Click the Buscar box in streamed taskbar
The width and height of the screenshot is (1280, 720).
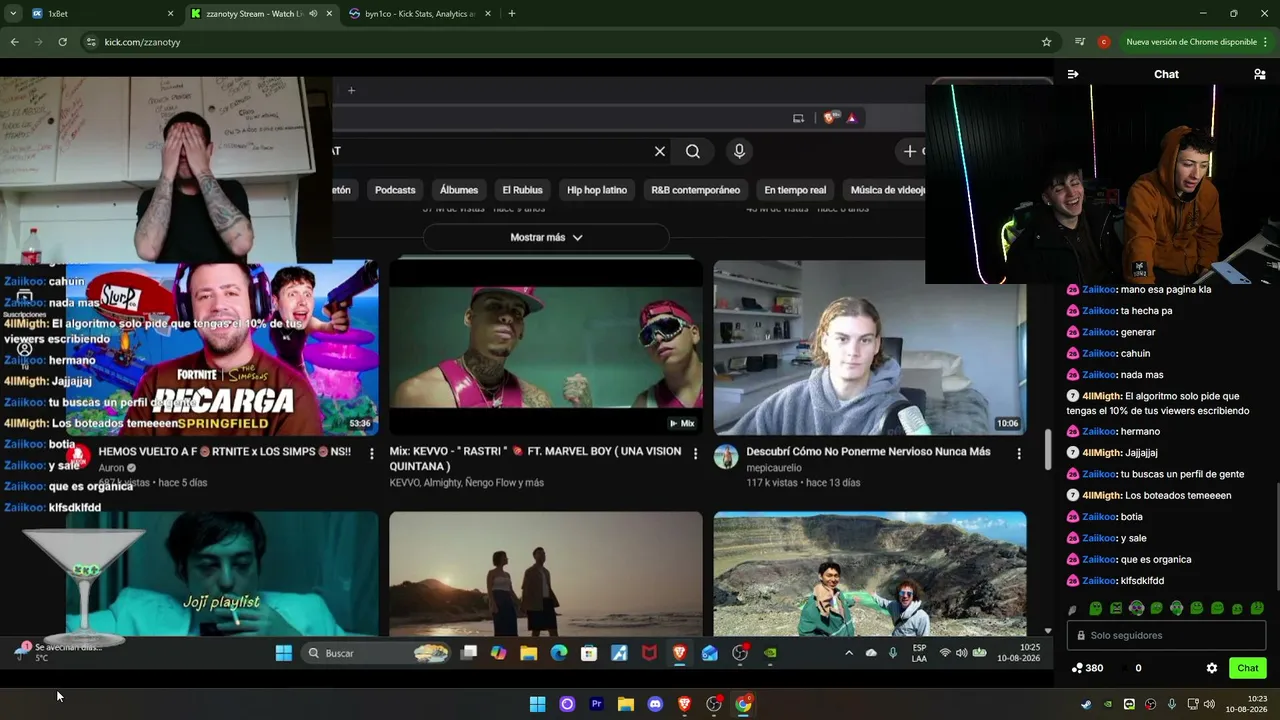377,653
